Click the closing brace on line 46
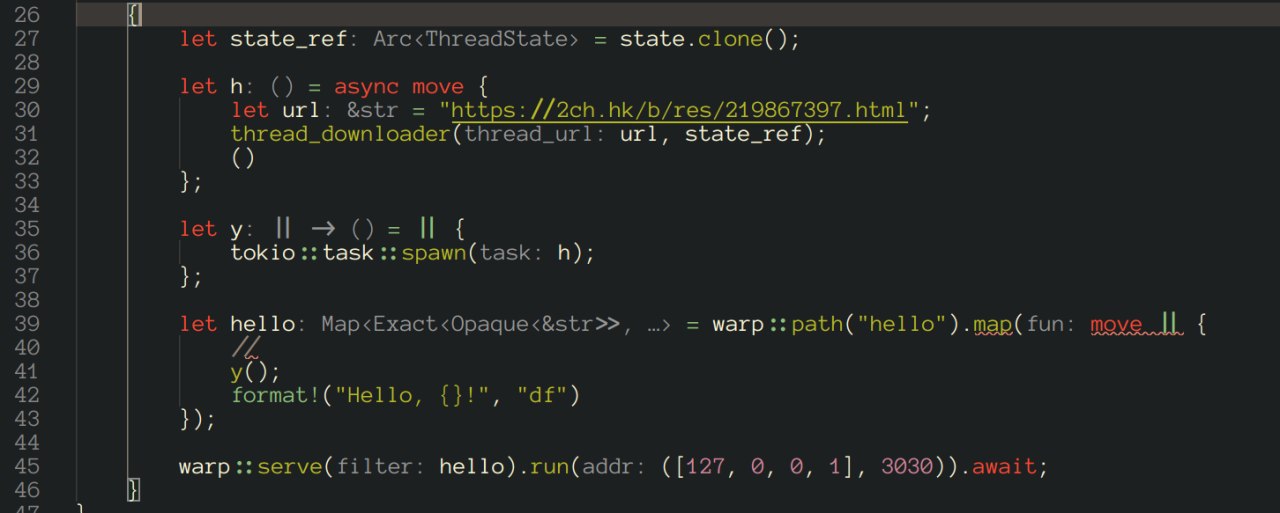Screen dimensions: 1280x513 coord(135,490)
